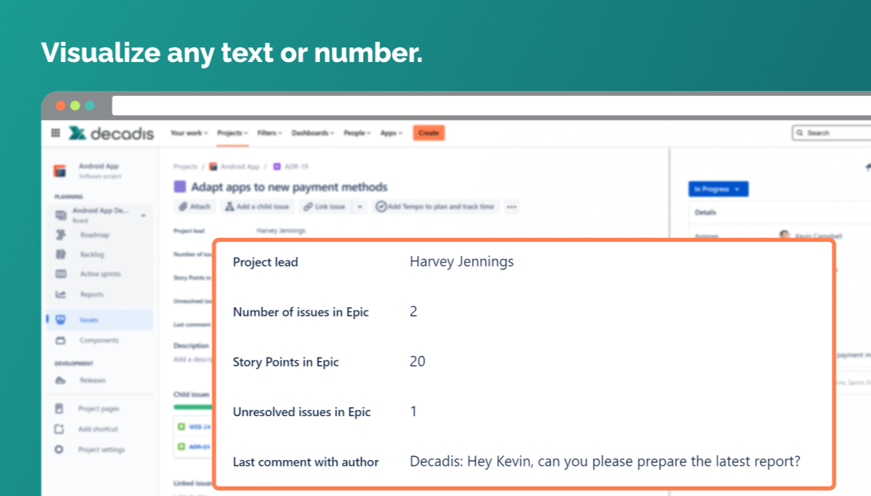Click the Project pages icon
Screen dimensions: 871x496
pyautogui.click(x=59, y=409)
